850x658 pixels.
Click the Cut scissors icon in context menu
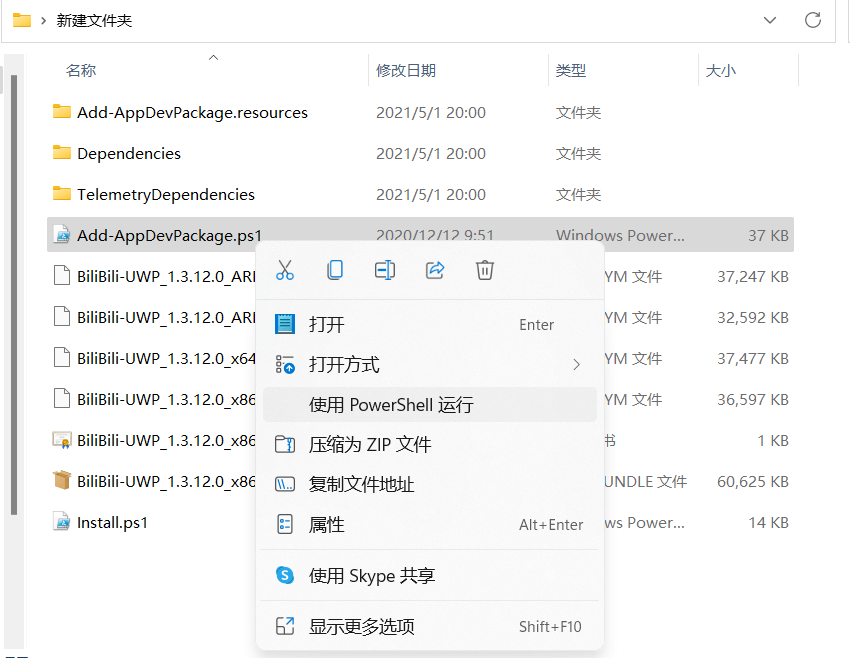285,270
